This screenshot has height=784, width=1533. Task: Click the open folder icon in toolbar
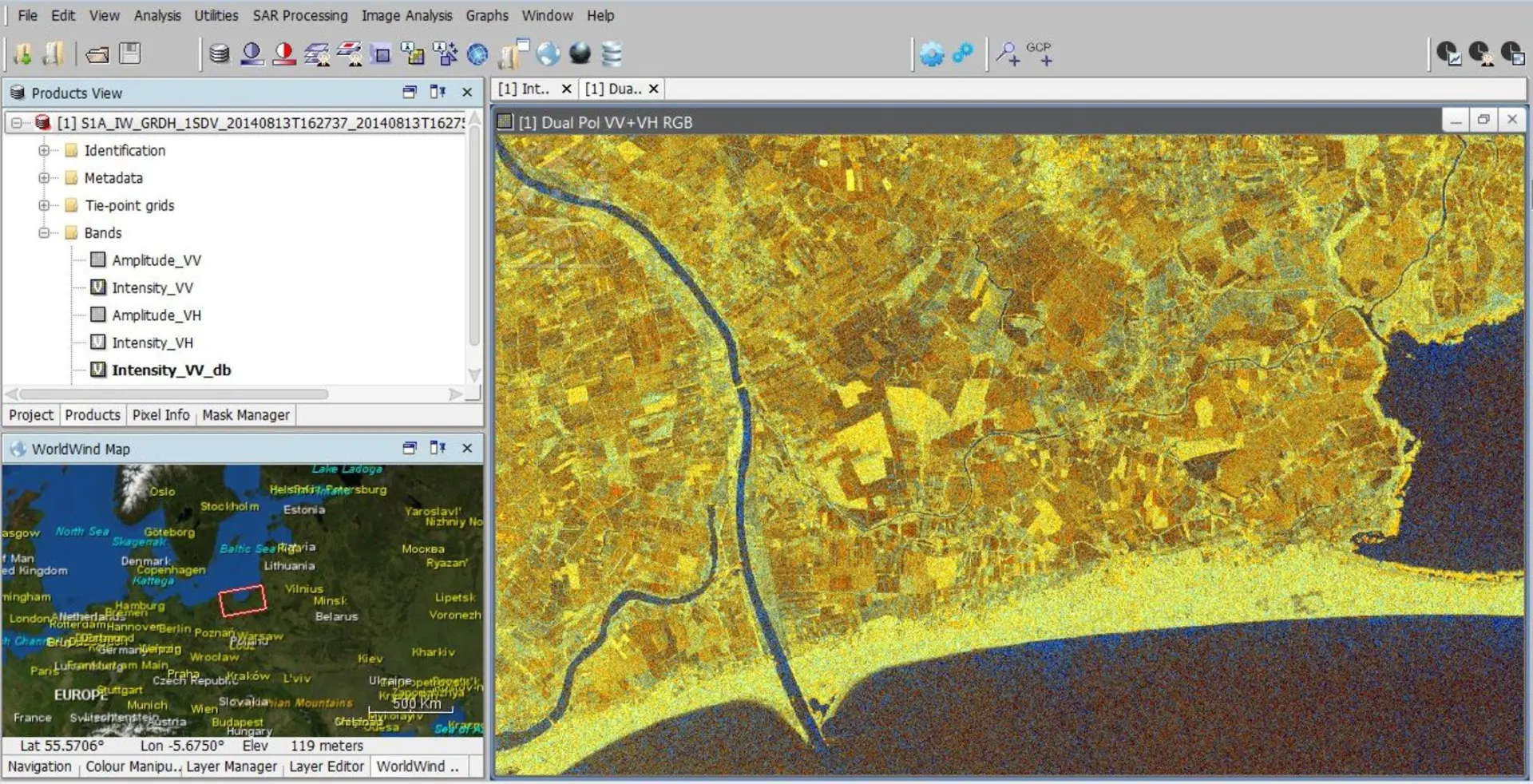[x=97, y=54]
